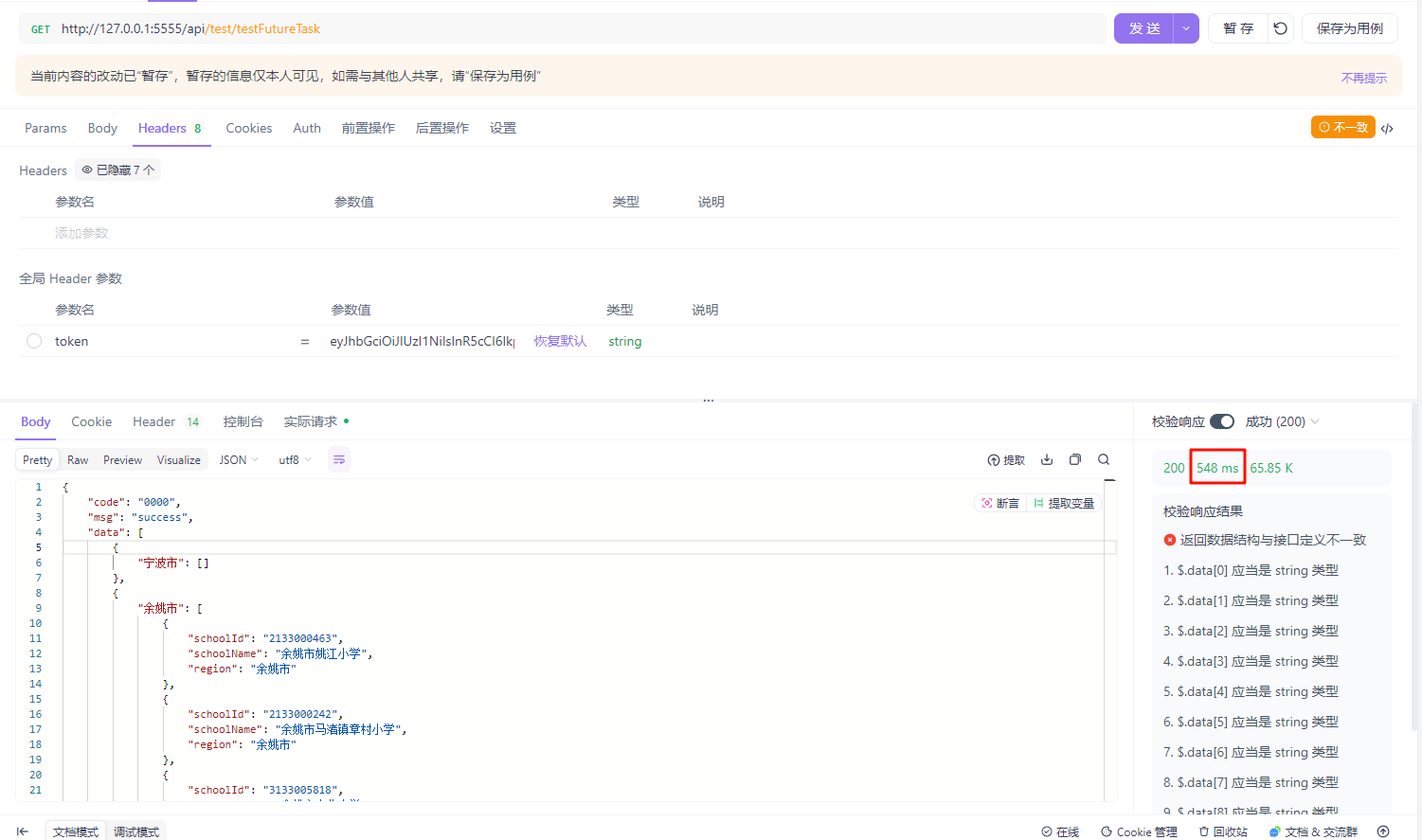Show the 7 hidden headers
Screen dimensions: 1422x840
pyautogui.click(x=117, y=170)
